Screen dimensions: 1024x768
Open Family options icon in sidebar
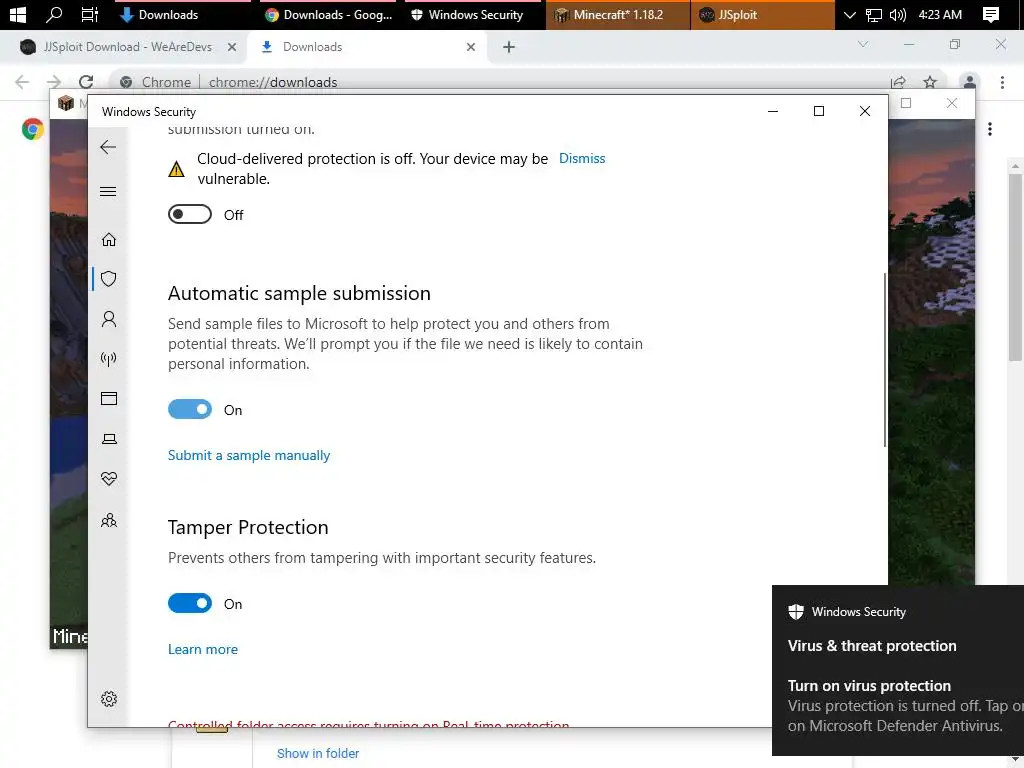(x=109, y=520)
